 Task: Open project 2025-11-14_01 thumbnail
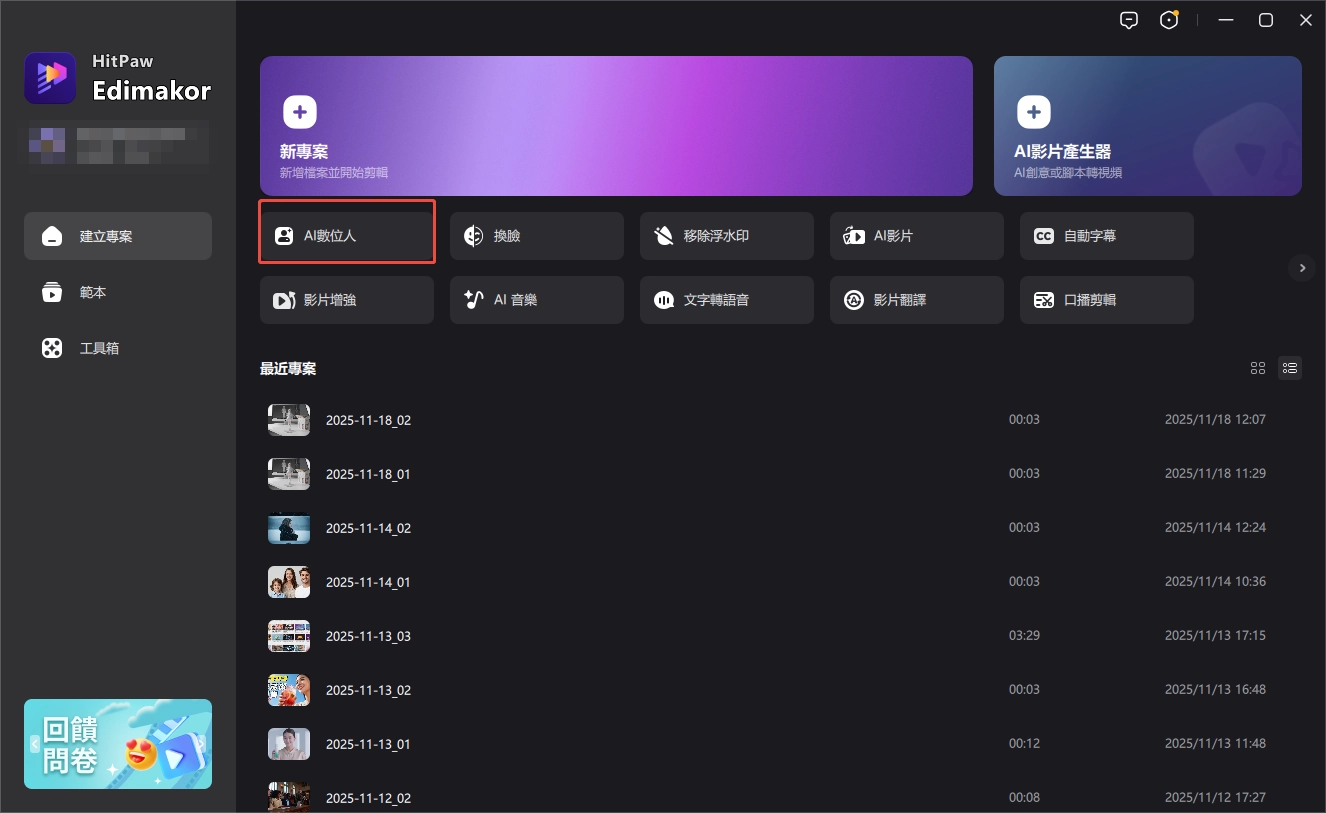[x=289, y=582]
